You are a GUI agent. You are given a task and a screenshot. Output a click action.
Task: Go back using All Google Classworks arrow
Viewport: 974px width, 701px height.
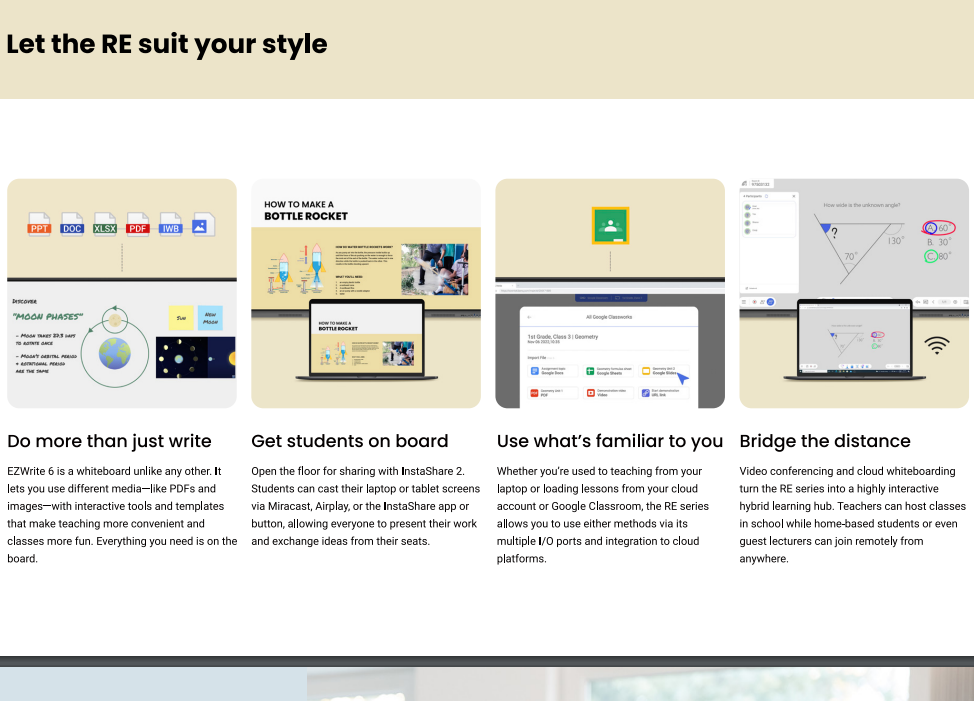tap(528, 317)
